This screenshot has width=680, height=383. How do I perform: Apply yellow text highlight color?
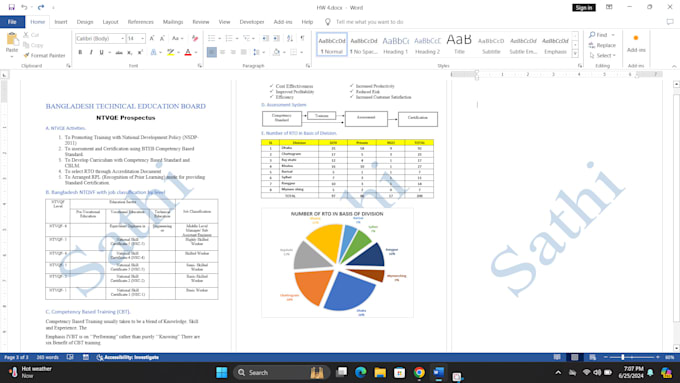pos(170,52)
